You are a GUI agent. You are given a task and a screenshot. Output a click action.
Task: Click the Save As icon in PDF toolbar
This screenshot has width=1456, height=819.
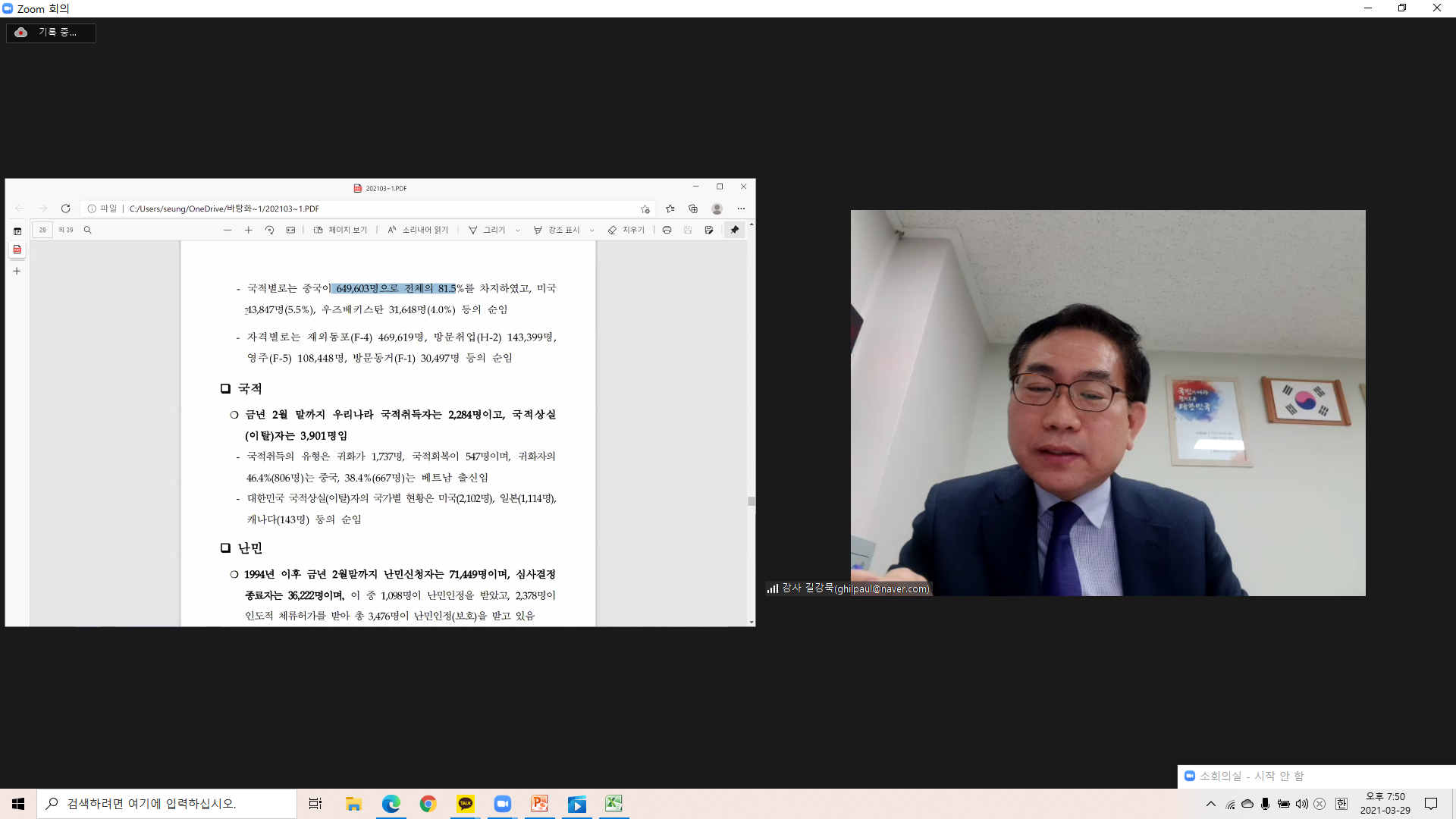click(709, 230)
